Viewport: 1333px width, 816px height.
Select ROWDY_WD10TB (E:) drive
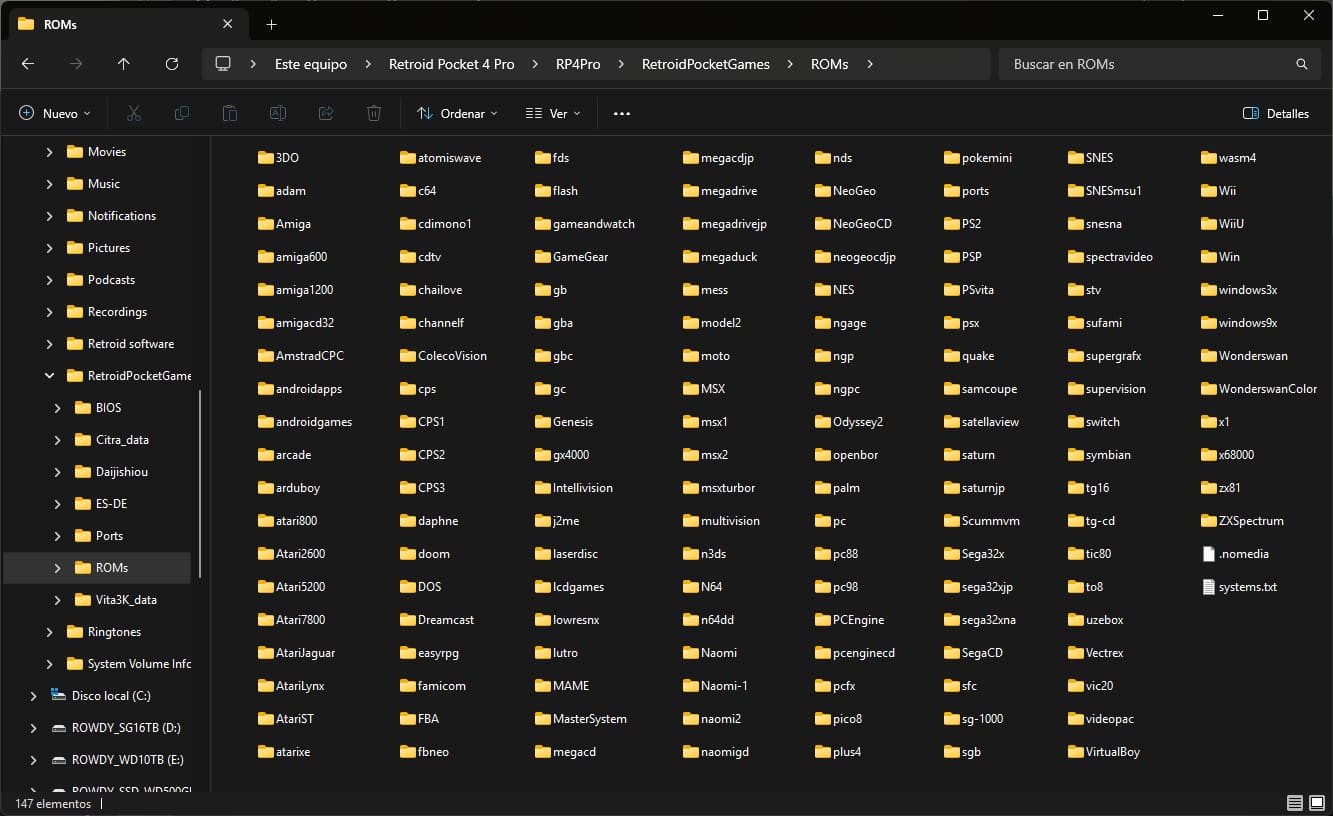[x=127, y=760]
